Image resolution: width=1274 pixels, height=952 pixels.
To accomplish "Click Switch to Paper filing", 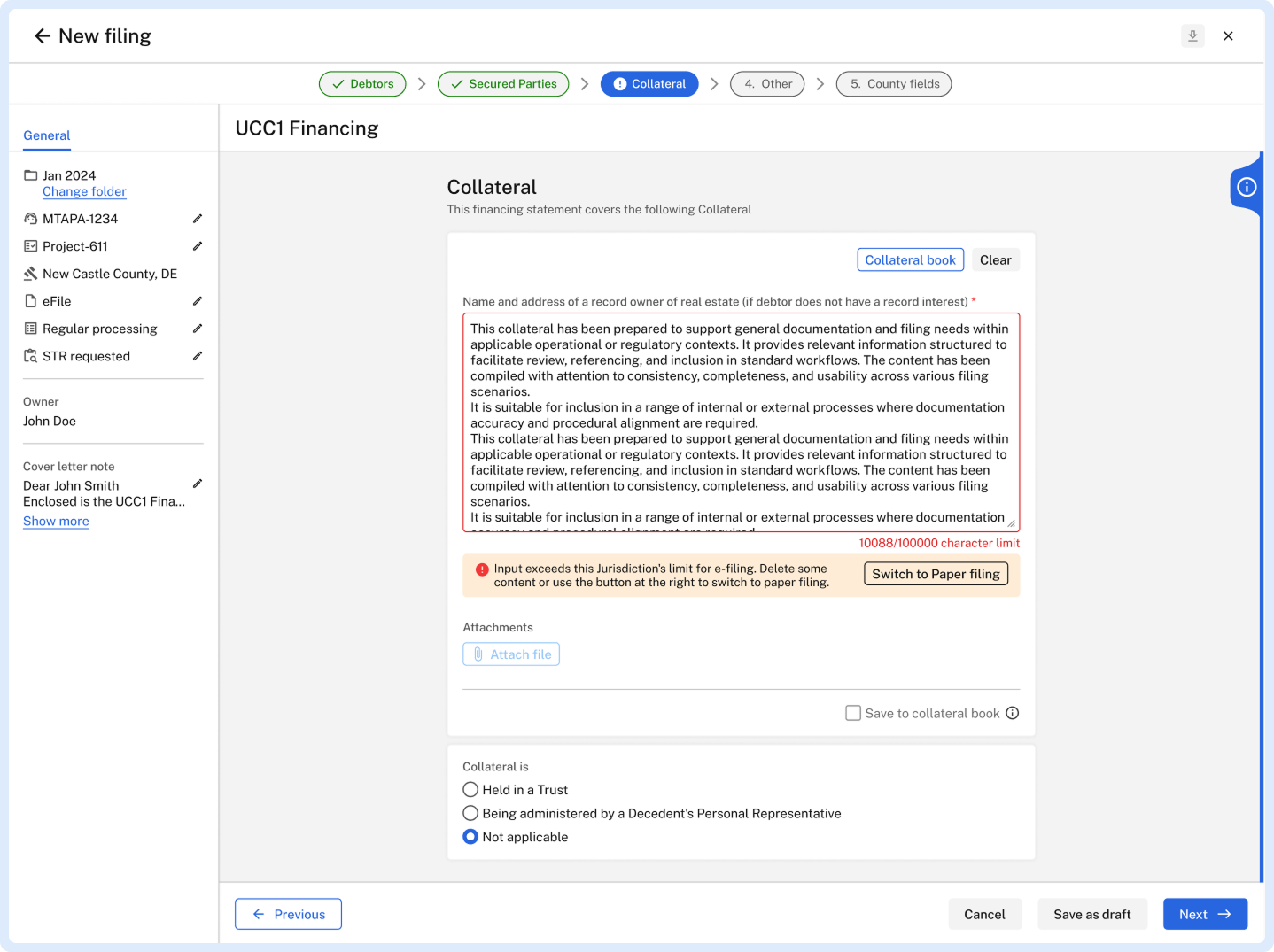I will (x=936, y=574).
